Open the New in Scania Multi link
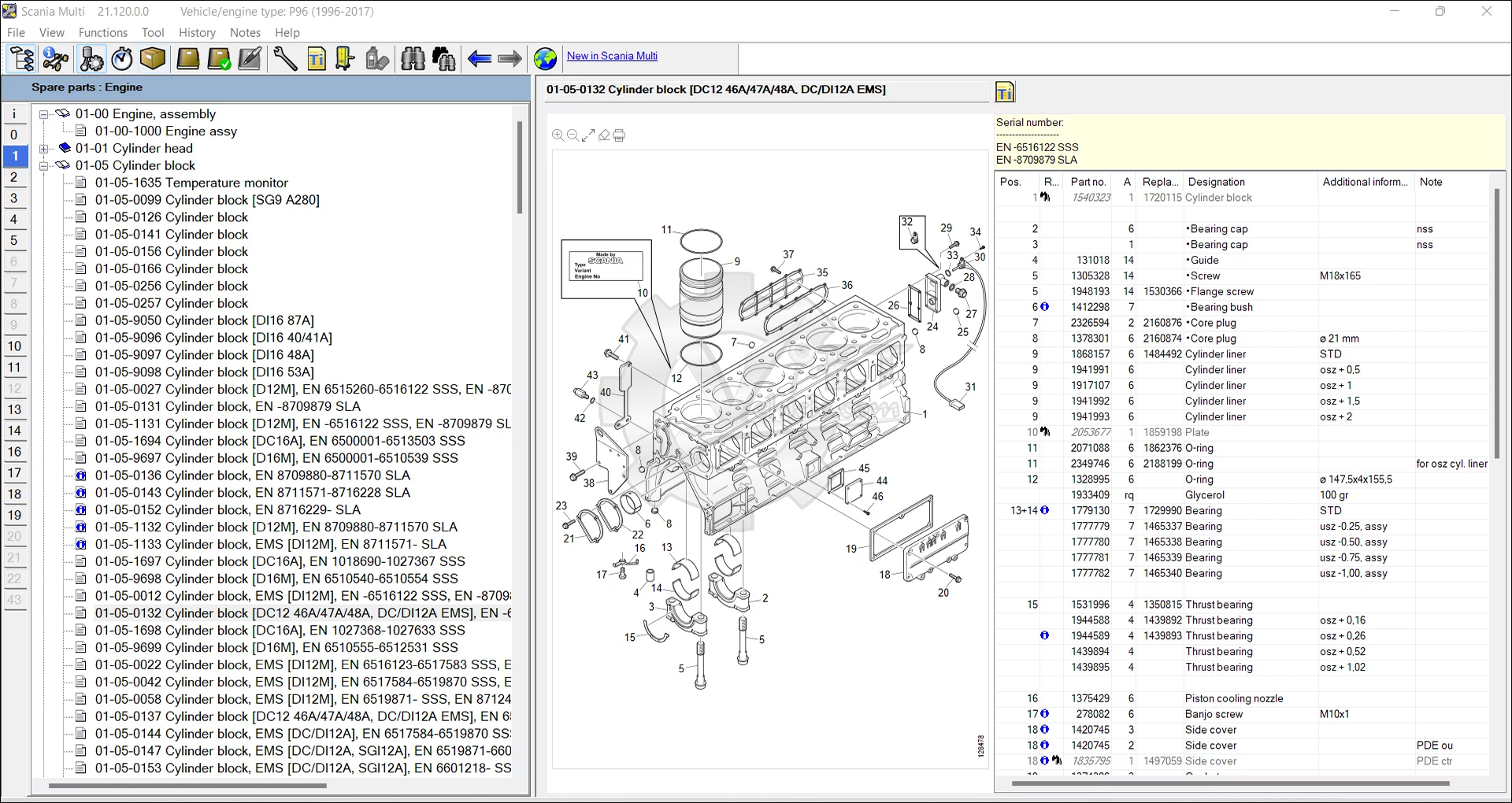1512x803 pixels. pyautogui.click(x=612, y=56)
